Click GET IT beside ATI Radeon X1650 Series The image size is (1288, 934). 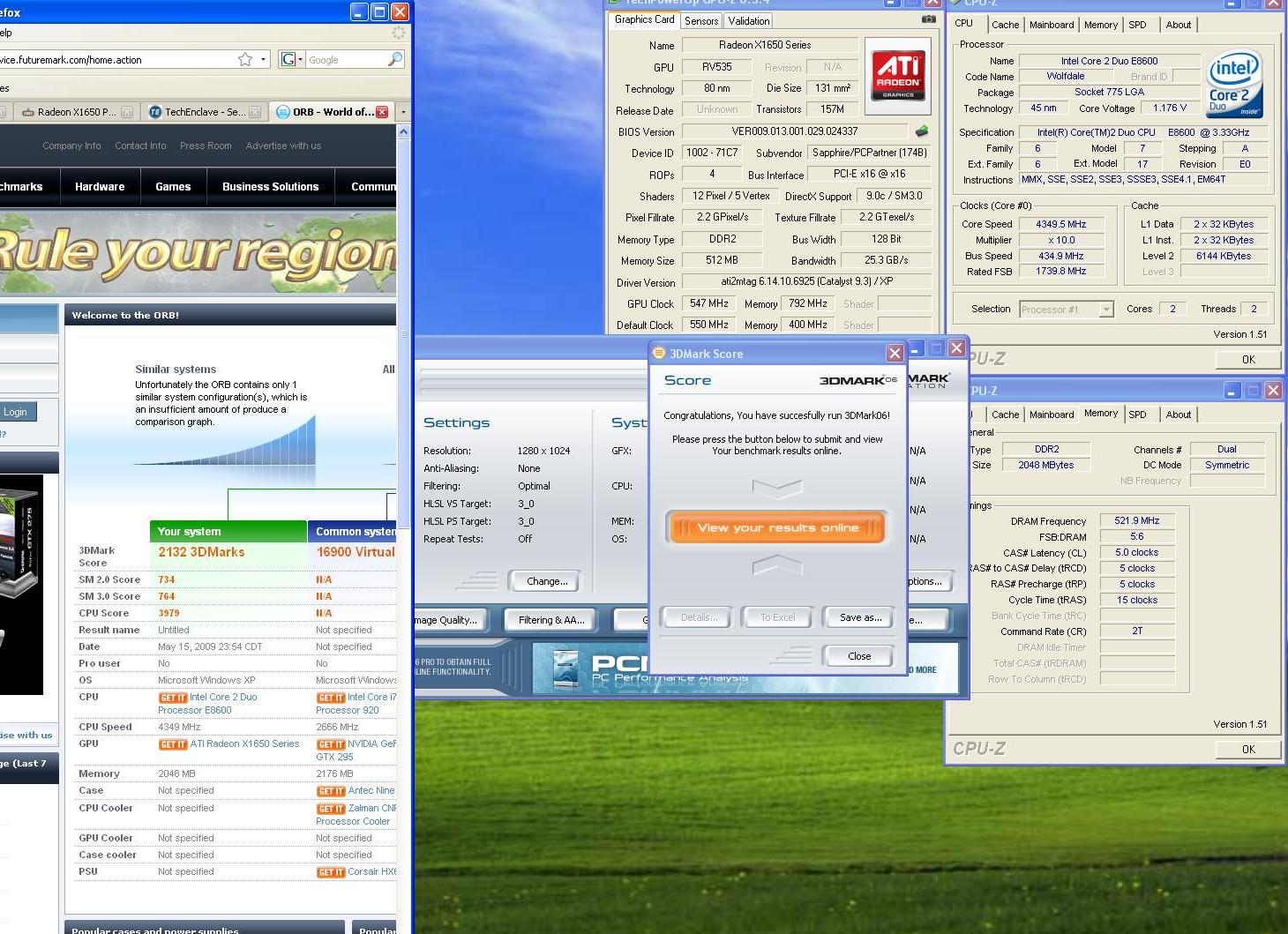pyautogui.click(x=172, y=744)
